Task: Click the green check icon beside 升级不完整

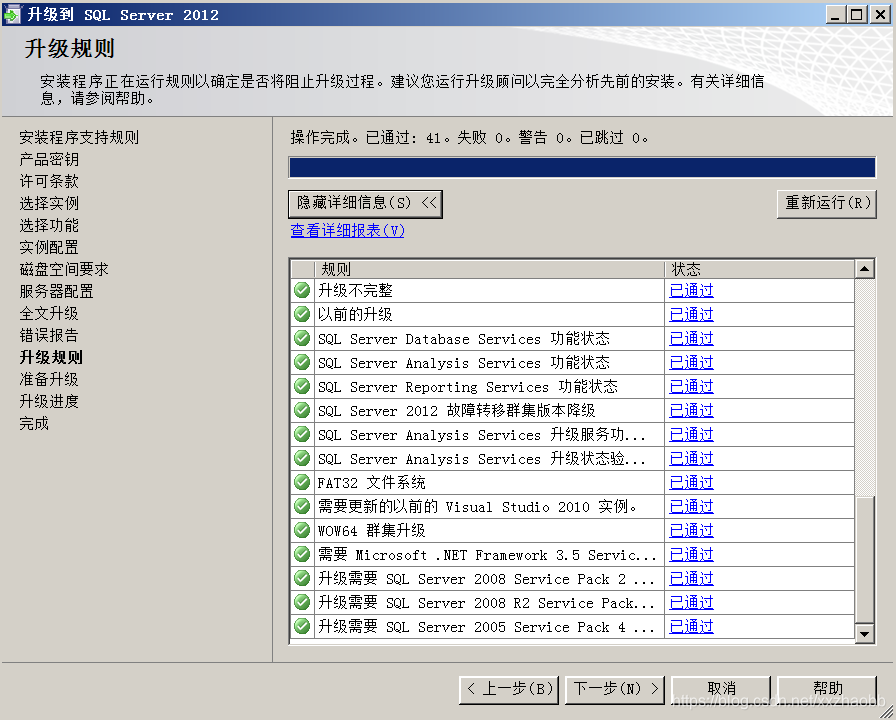Action: (301, 290)
